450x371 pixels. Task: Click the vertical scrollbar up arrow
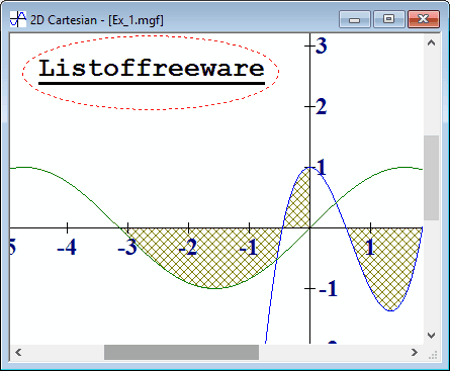tap(431, 43)
